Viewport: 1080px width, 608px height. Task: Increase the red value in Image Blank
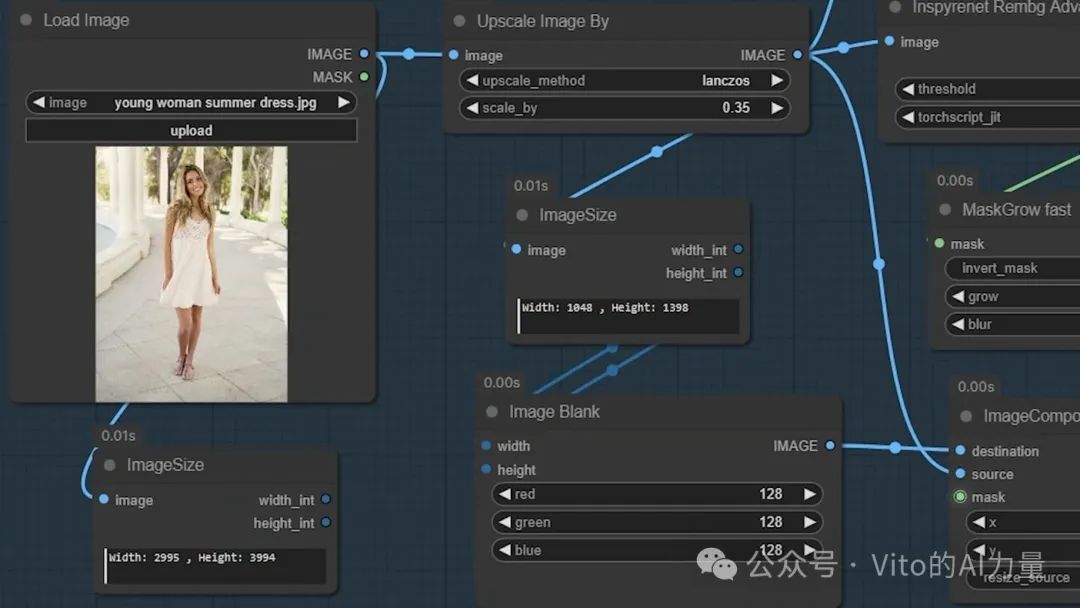(810, 494)
